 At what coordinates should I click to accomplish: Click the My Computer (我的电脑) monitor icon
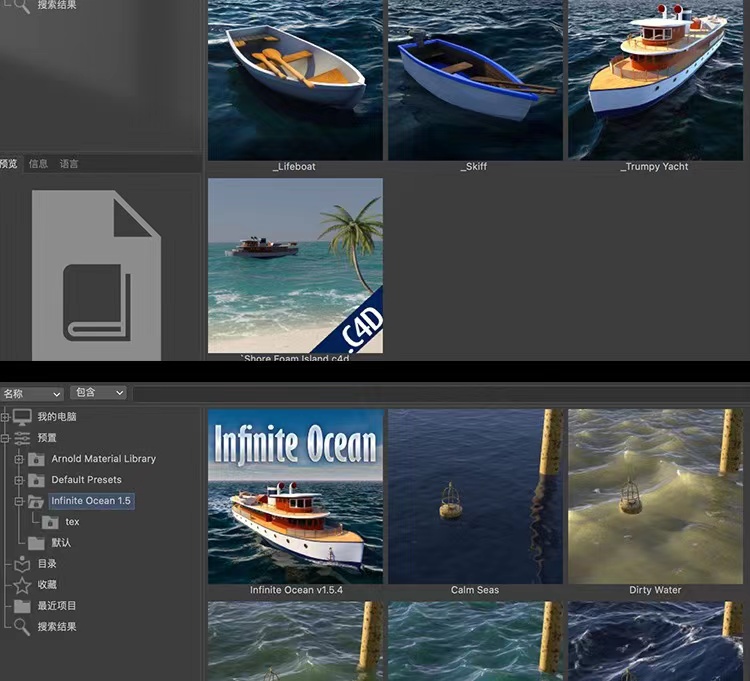click(x=22, y=417)
